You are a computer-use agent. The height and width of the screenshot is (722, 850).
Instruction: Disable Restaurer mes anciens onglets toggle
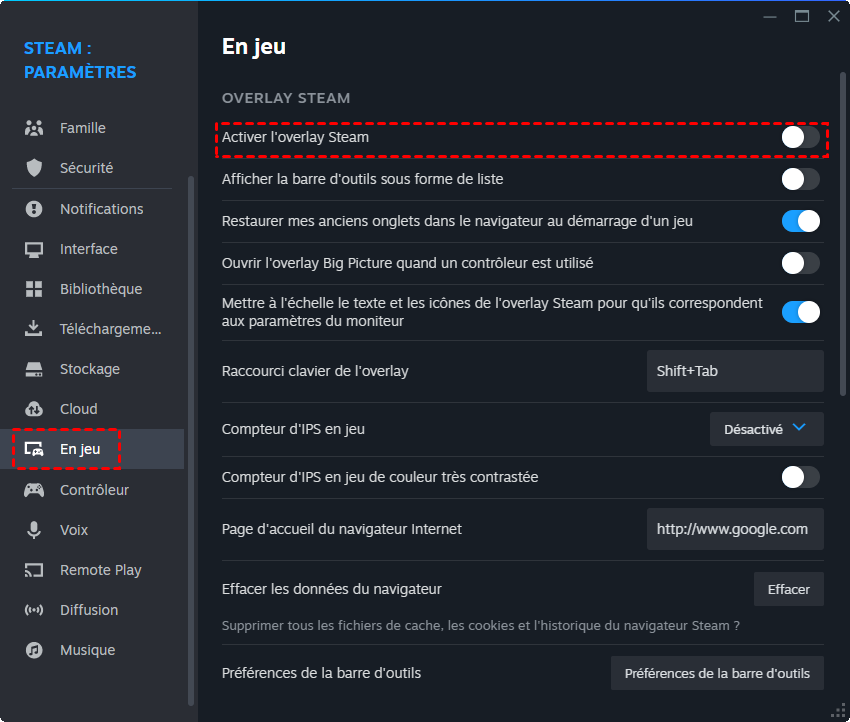coord(800,221)
